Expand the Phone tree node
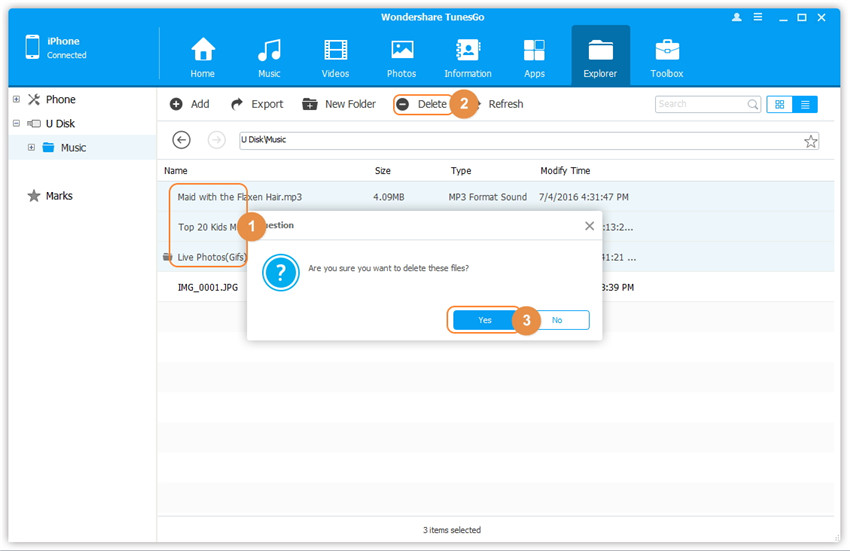This screenshot has height=551, width=850. click(16, 100)
